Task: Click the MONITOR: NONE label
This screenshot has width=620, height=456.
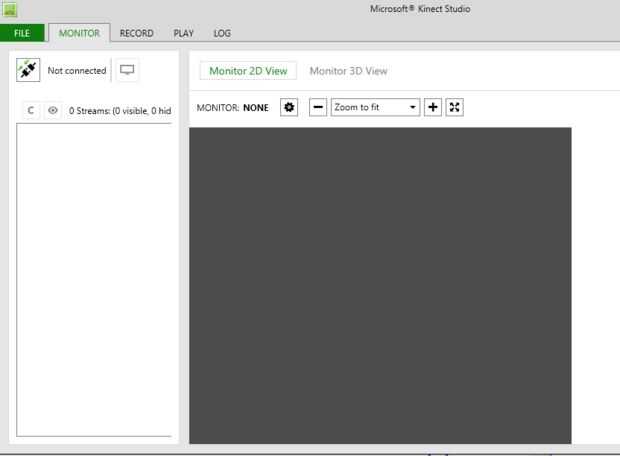Action: 232,108
